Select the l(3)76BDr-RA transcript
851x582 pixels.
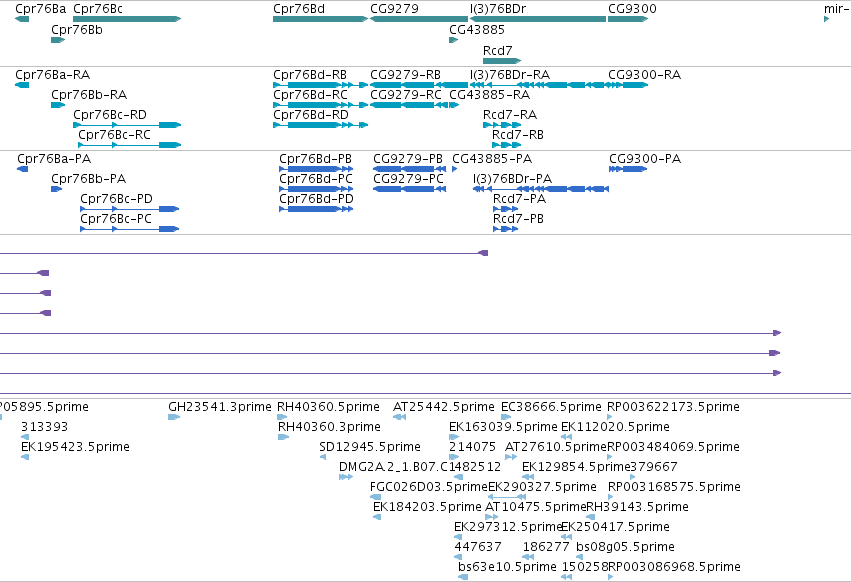538,85
